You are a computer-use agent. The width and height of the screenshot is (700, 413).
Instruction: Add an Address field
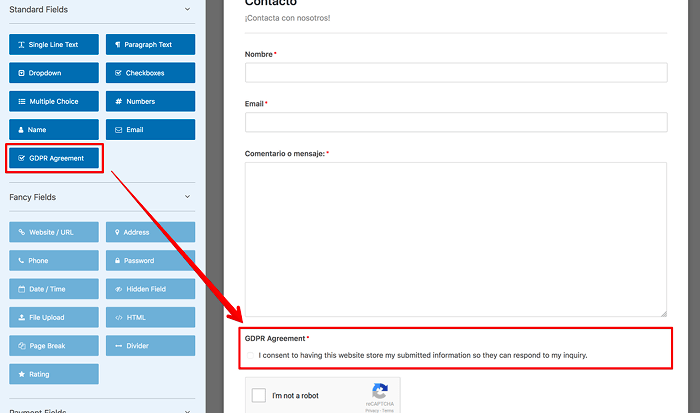click(150, 232)
